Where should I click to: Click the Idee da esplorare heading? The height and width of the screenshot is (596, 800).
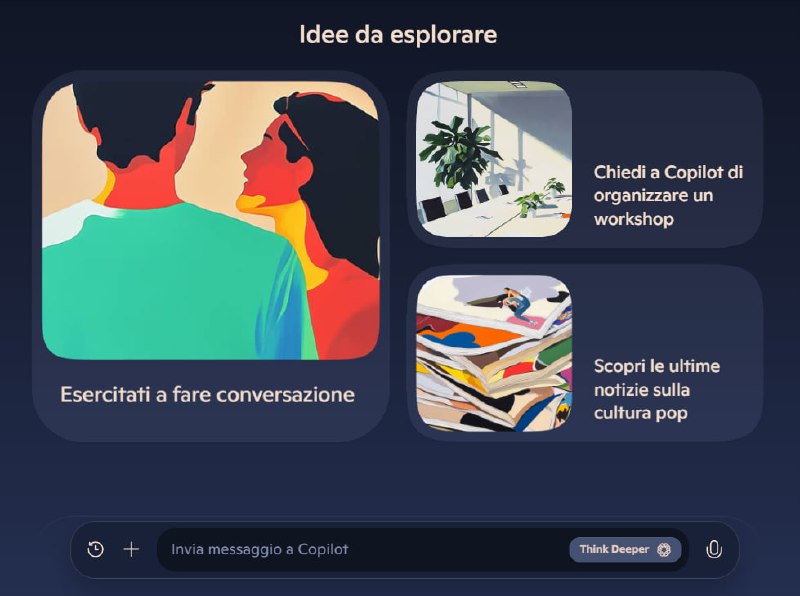(x=398, y=35)
